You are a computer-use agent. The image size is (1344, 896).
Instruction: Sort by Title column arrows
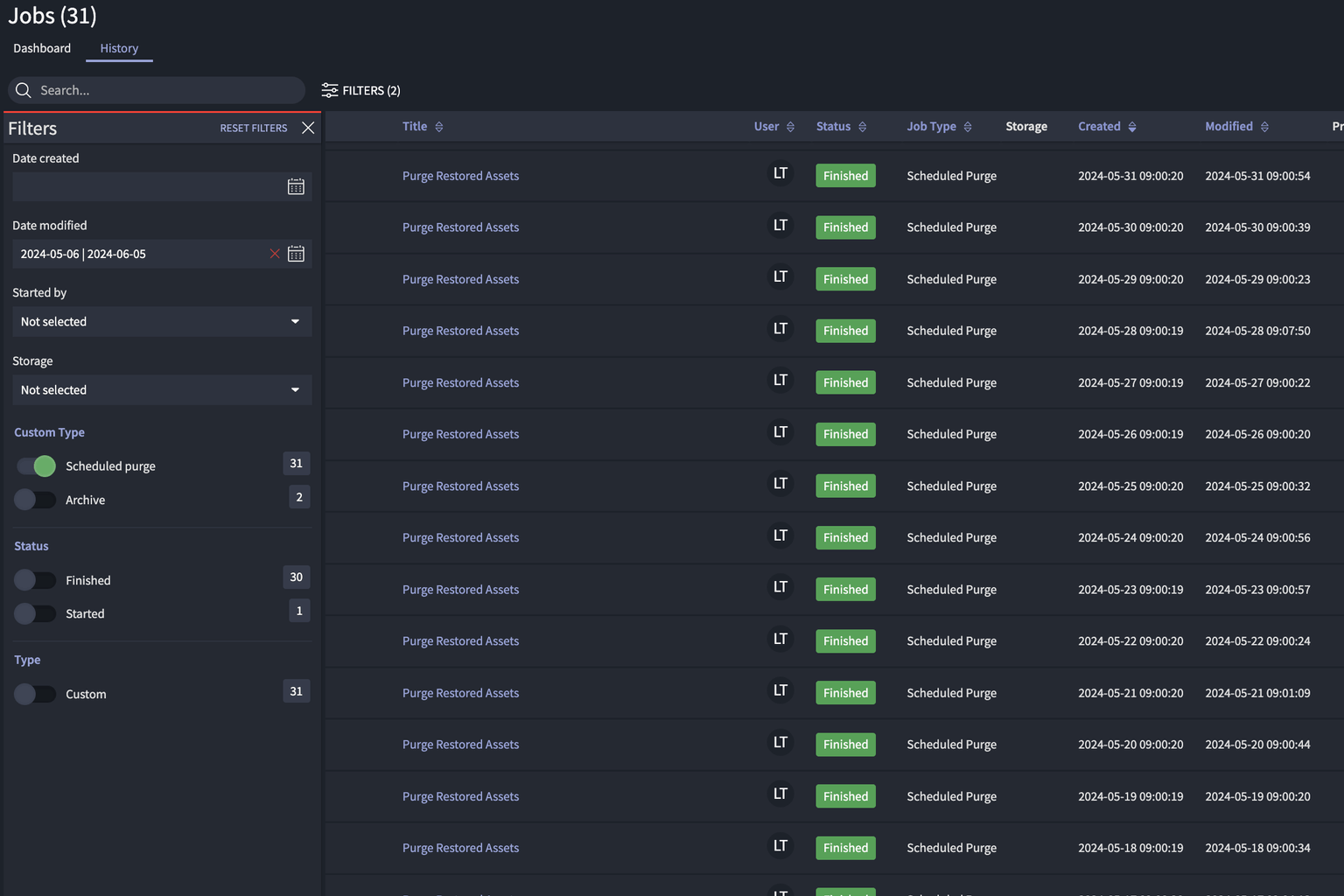439,127
